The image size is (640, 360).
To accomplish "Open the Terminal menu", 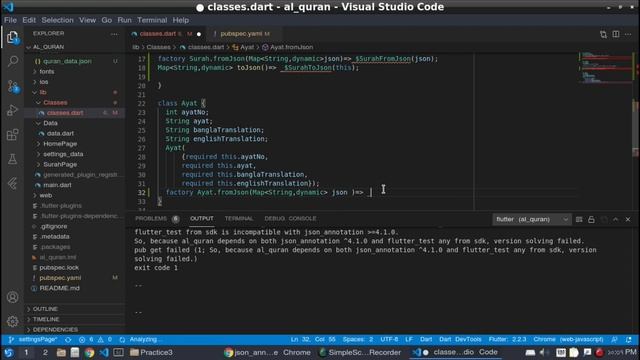I will tap(152, 20).
